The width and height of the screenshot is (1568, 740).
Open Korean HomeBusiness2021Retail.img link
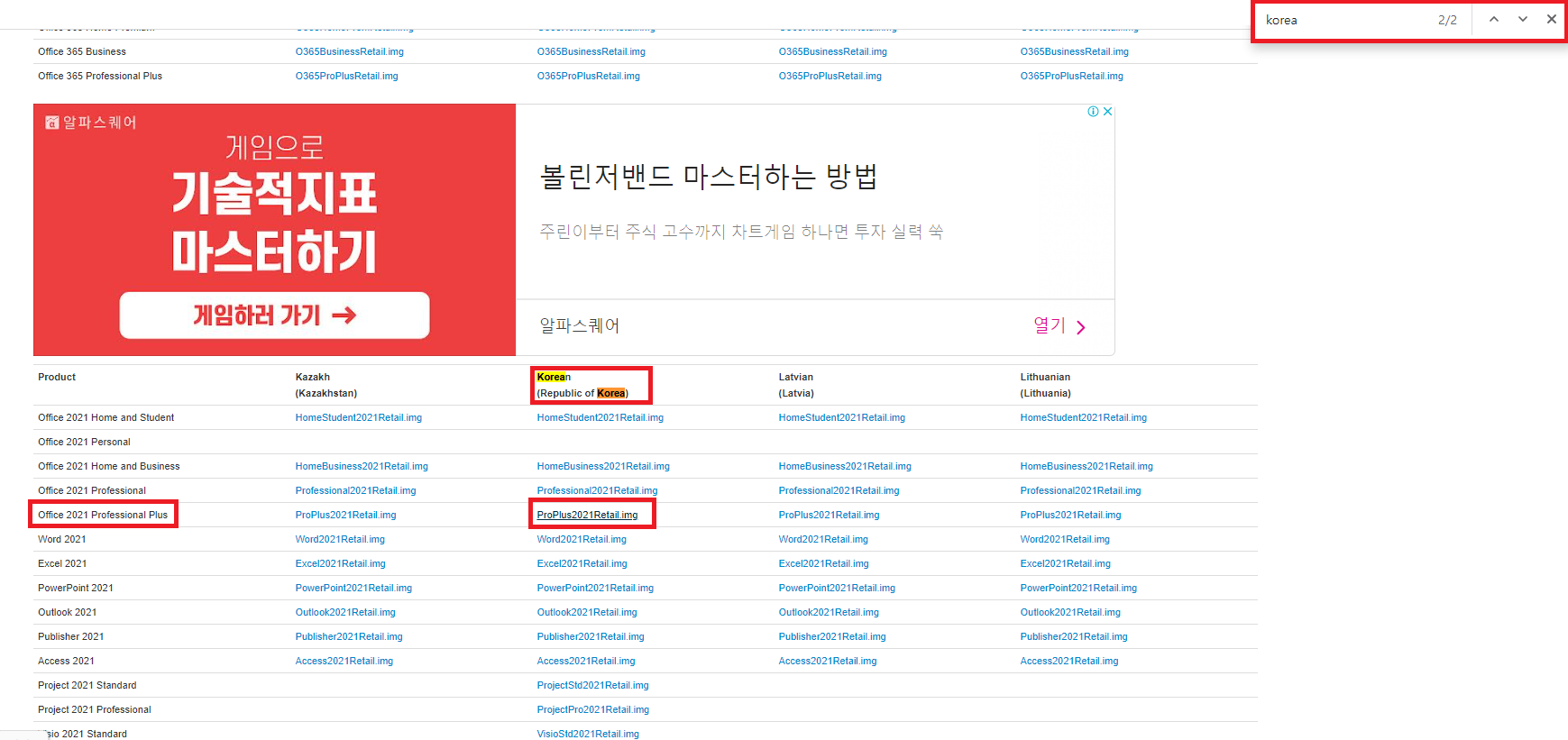click(603, 466)
